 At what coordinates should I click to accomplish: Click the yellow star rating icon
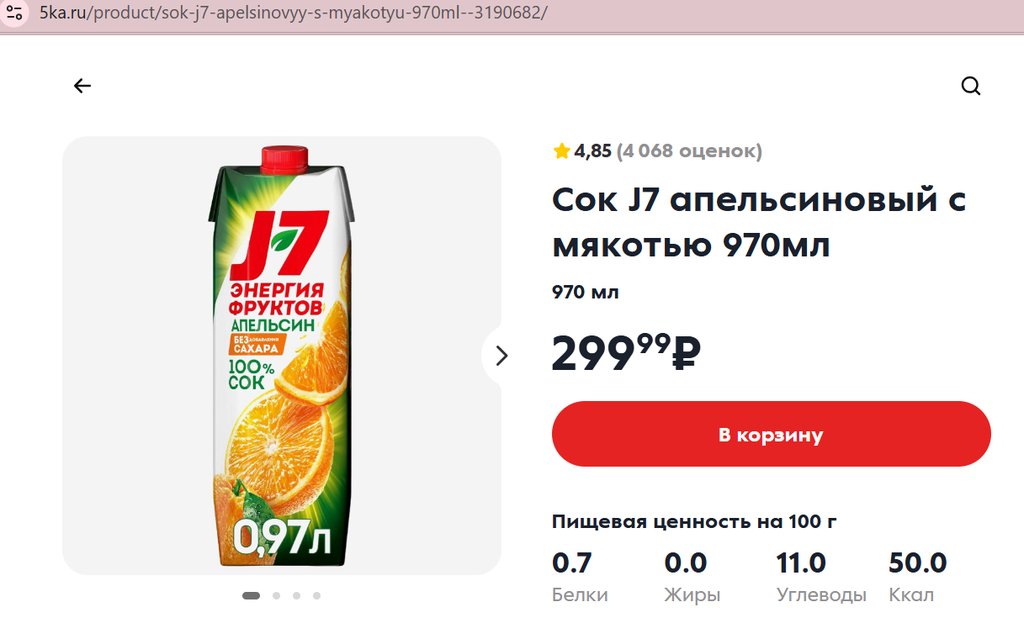click(561, 151)
